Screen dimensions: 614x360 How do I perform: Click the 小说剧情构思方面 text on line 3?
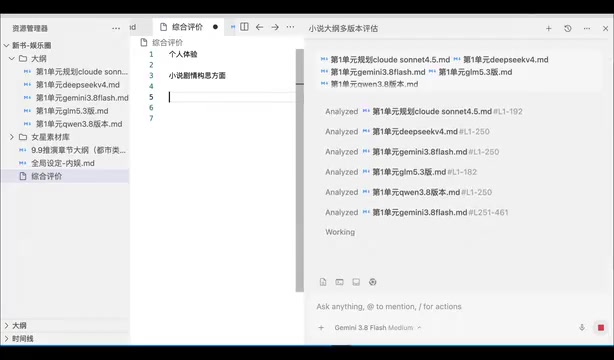(197, 76)
